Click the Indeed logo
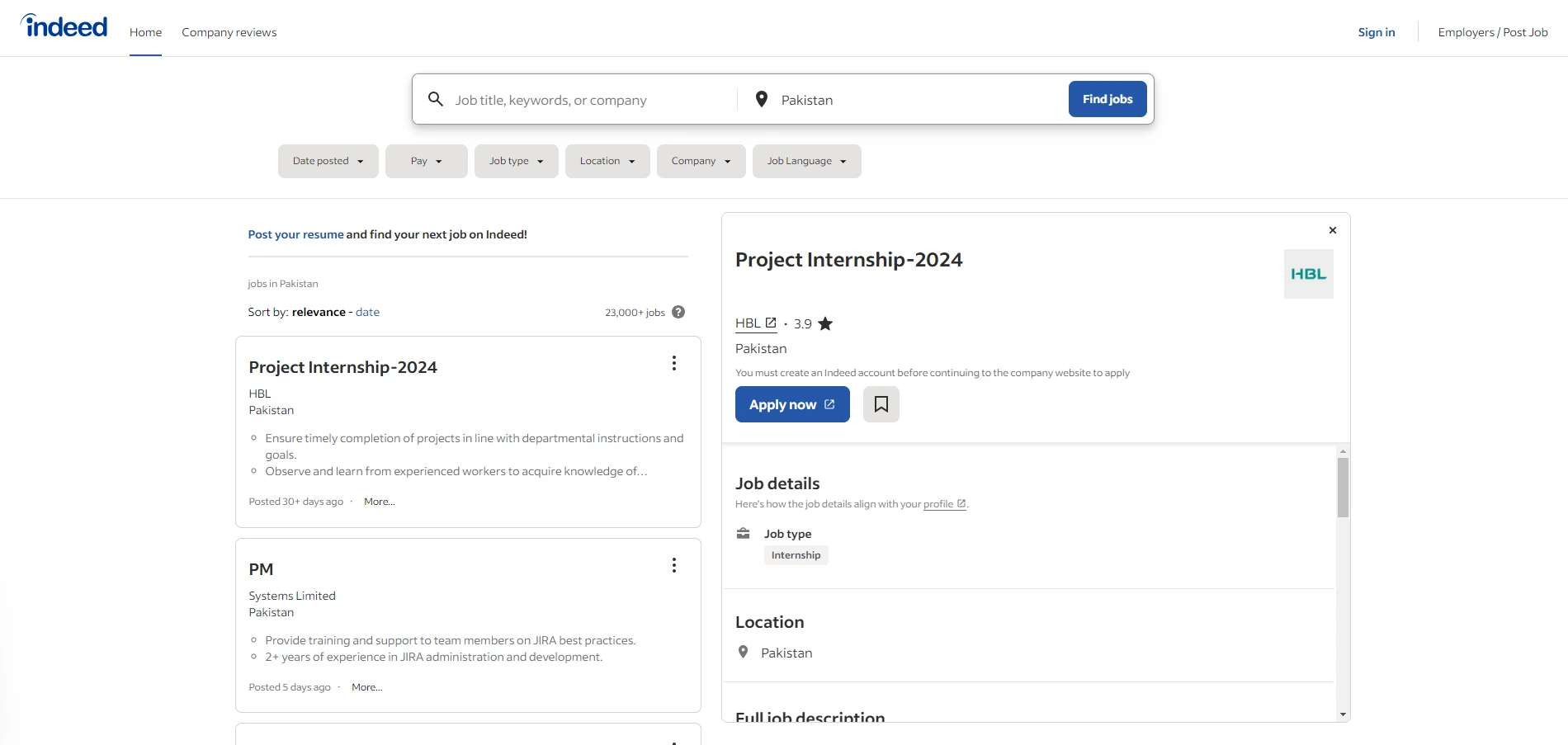 pyautogui.click(x=64, y=26)
